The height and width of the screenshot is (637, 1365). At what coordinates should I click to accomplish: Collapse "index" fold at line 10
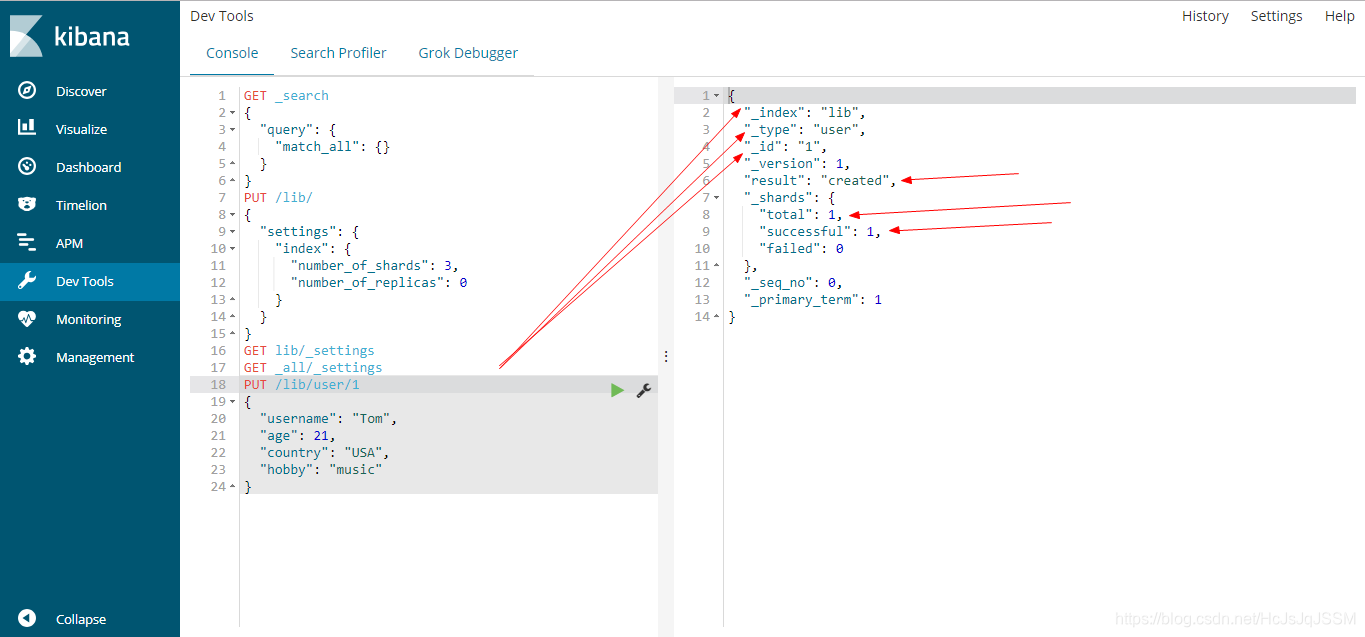pos(233,249)
